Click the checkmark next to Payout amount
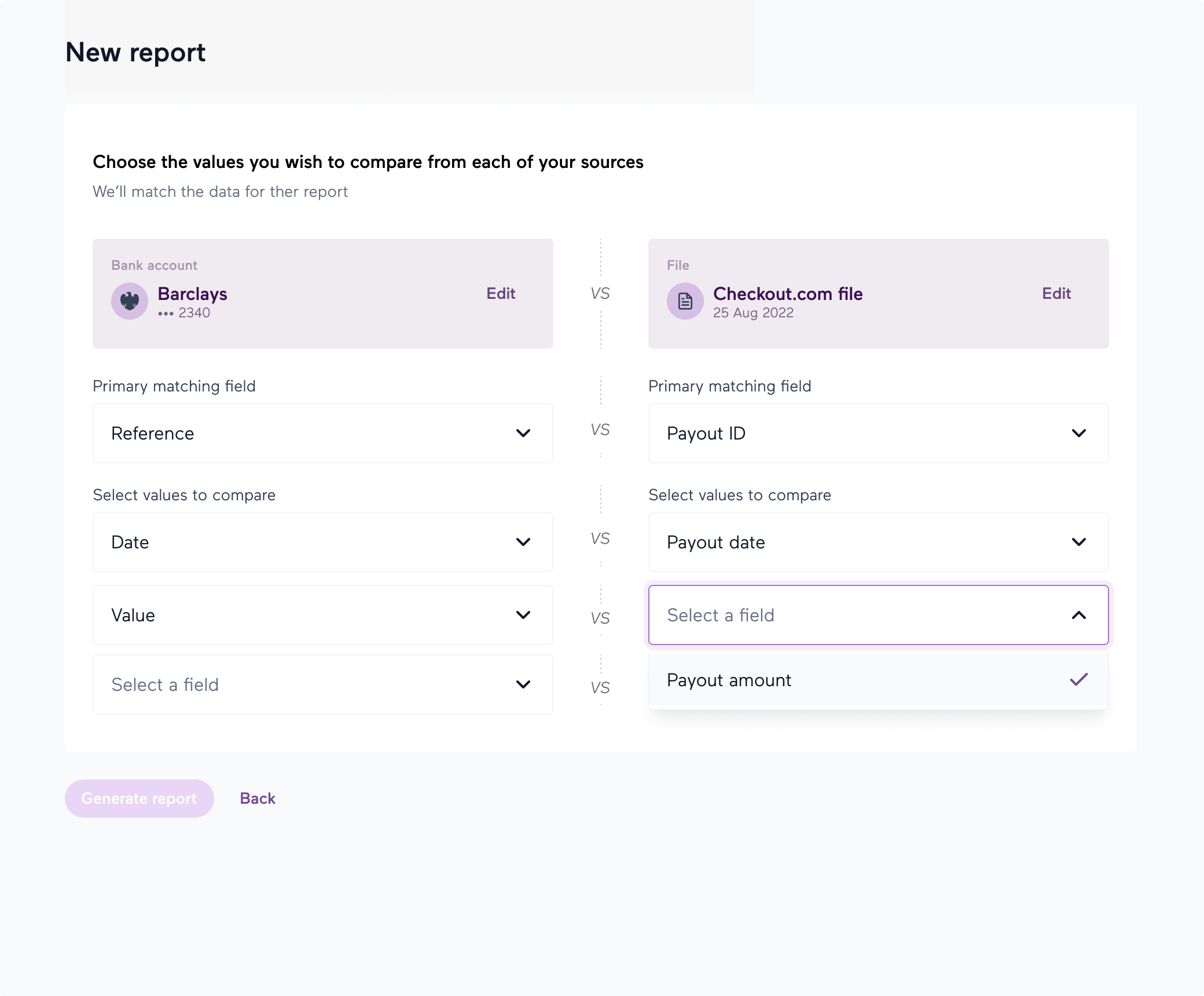The width and height of the screenshot is (1204, 996). pyautogui.click(x=1078, y=679)
